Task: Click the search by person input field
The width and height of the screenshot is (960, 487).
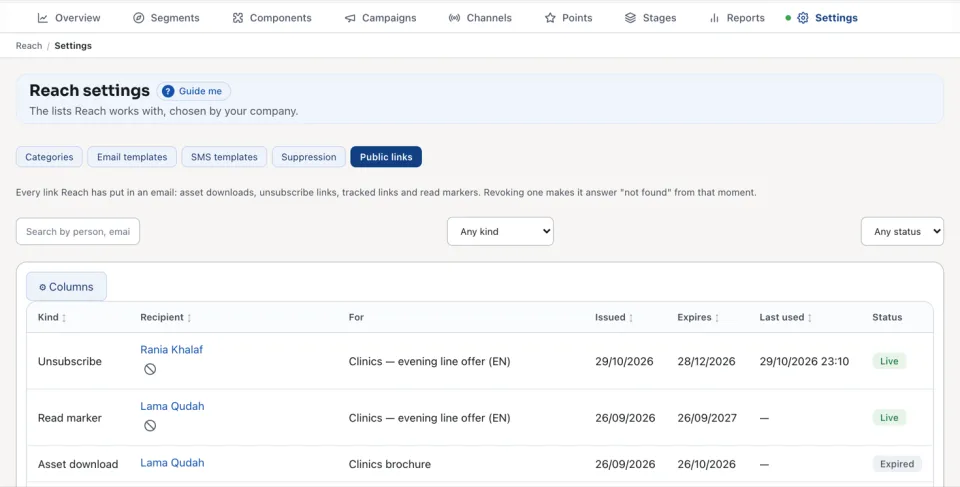Action: [x=78, y=232]
